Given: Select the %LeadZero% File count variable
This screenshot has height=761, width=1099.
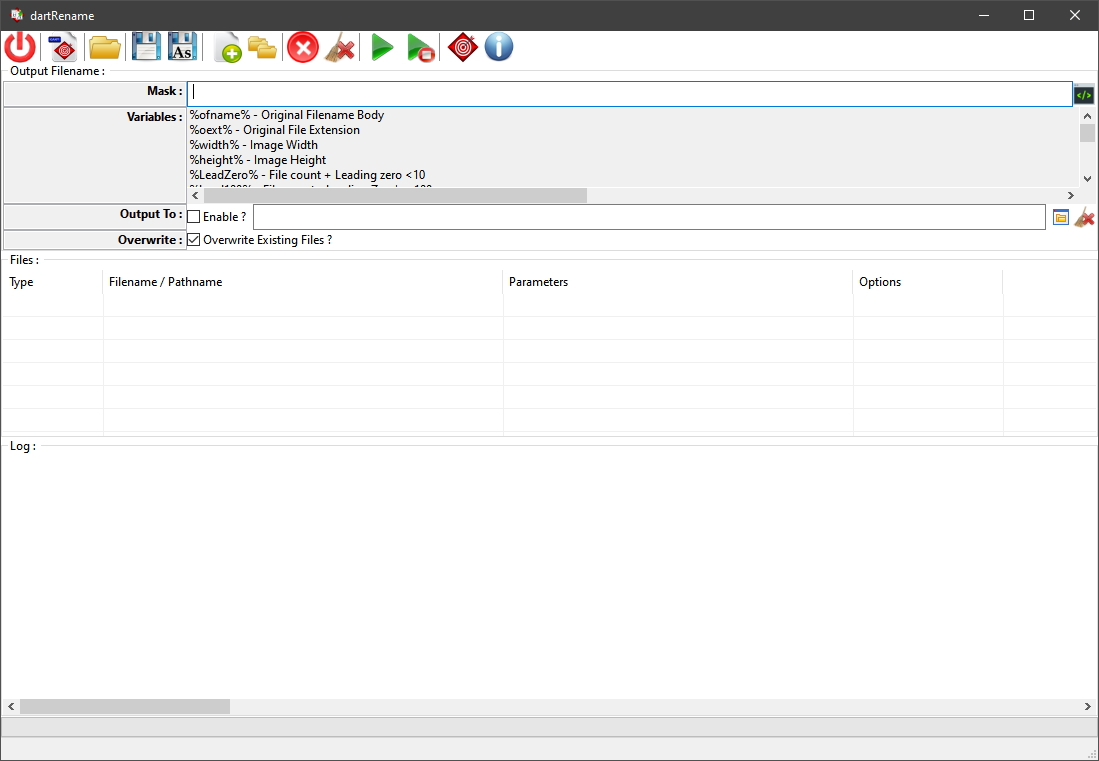Looking at the screenshot, I should pyautogui.click(x=308, y=175).
